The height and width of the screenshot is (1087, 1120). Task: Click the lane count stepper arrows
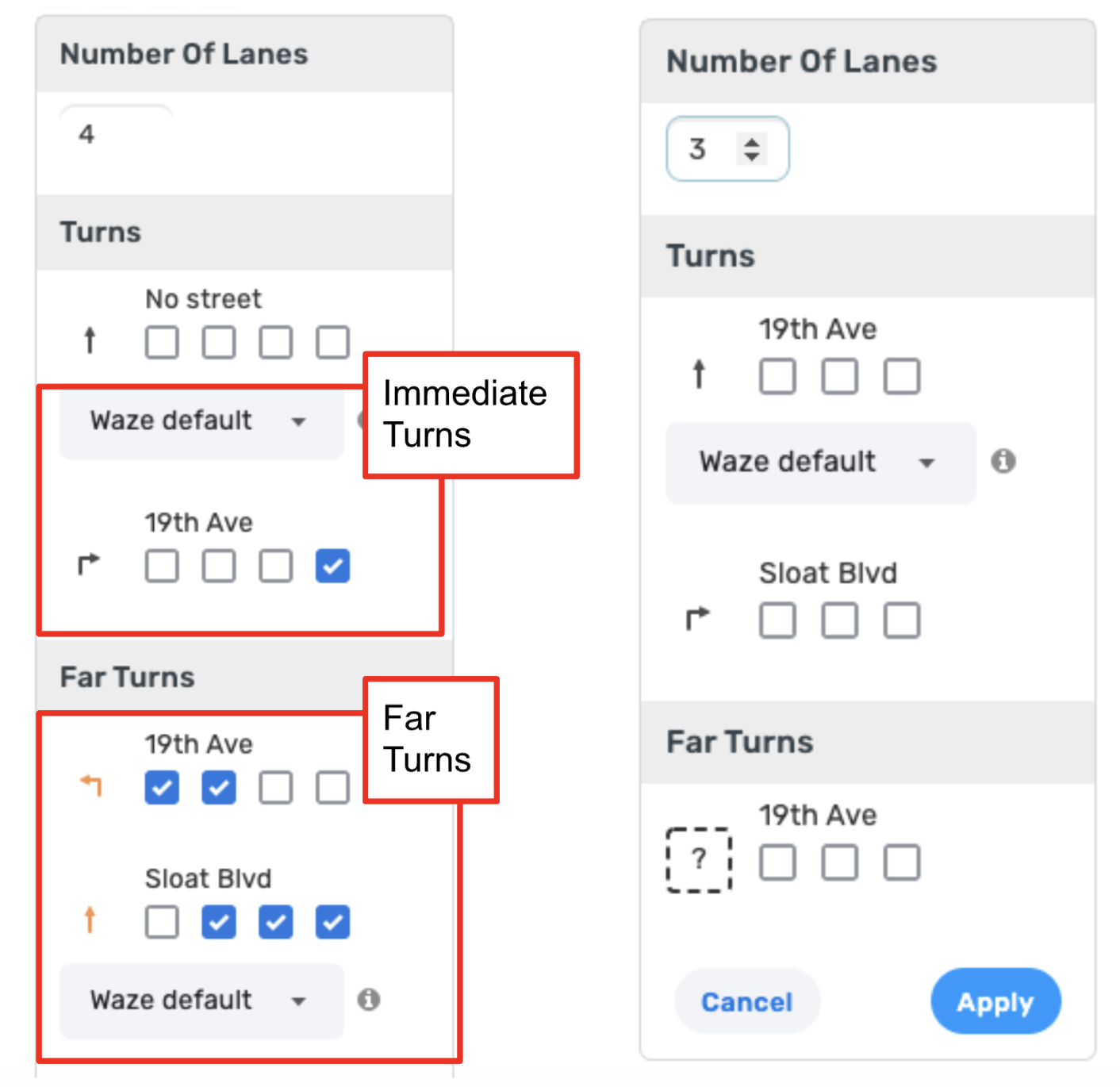click(751, 149)
